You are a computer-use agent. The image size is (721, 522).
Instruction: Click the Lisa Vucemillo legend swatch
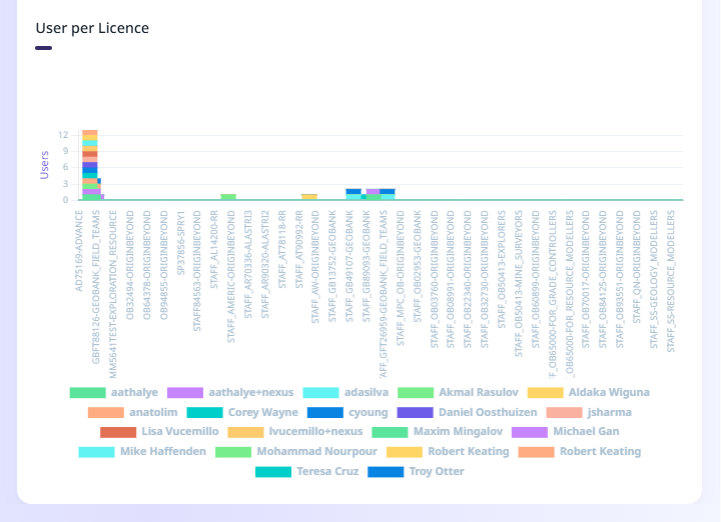click(x=118, y=432)
